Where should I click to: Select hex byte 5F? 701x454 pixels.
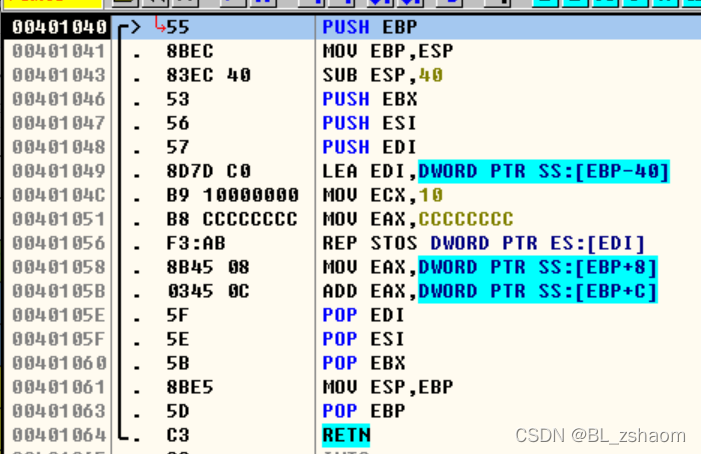178,315
